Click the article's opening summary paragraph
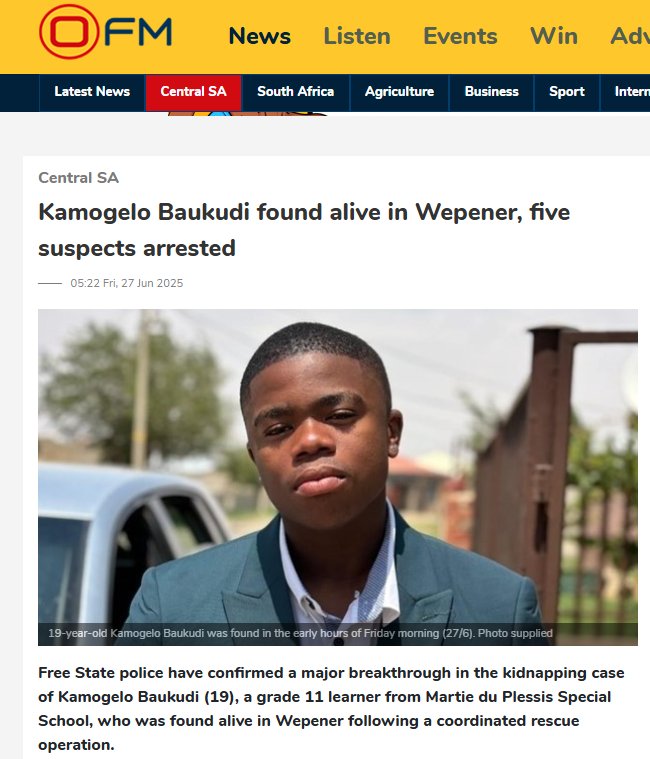Image resolution: width=650 pixels, height=759 pixels. tap(331, 709)
